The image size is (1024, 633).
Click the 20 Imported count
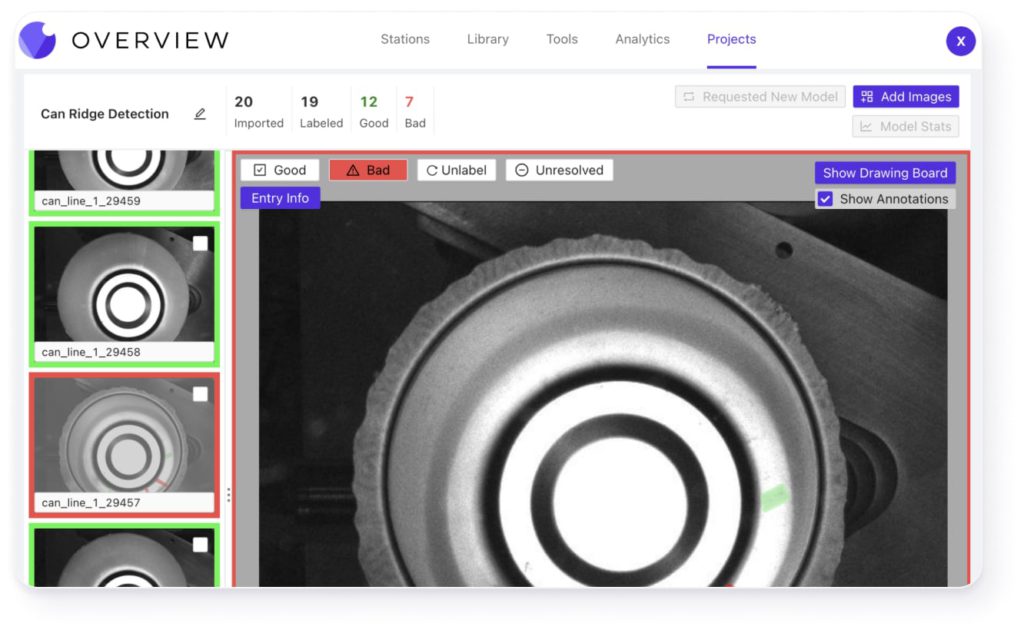(x=259, y=112)
